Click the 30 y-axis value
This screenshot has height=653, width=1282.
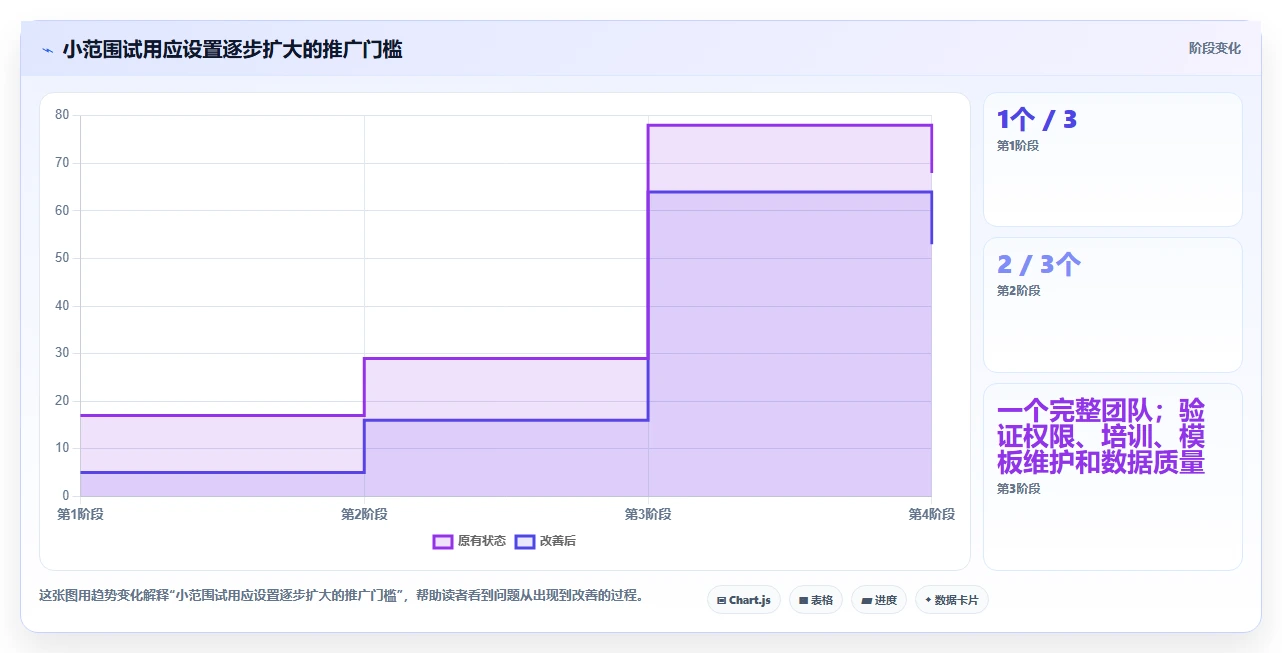[x=62, y=353]
